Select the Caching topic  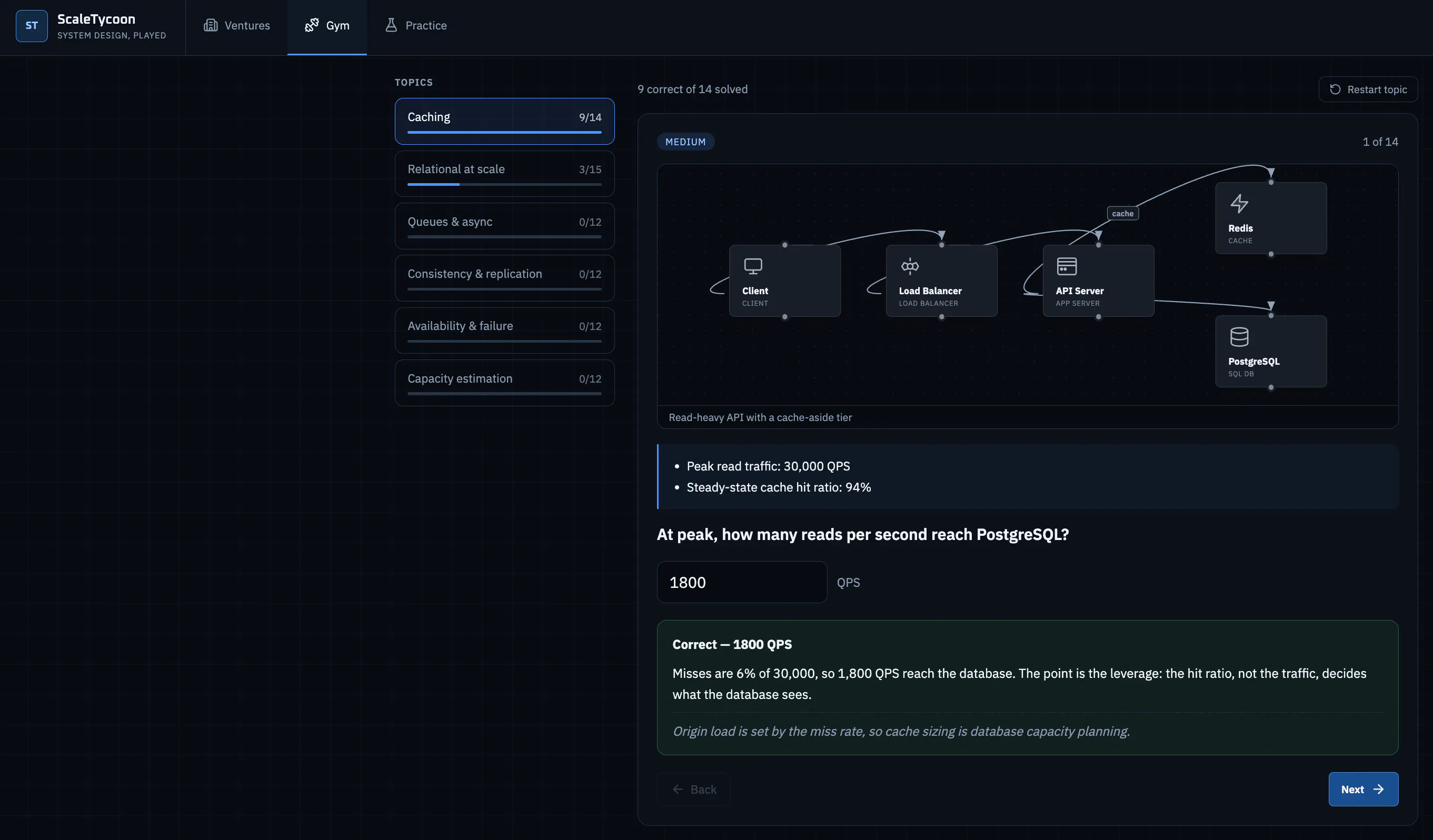point(504,121)
